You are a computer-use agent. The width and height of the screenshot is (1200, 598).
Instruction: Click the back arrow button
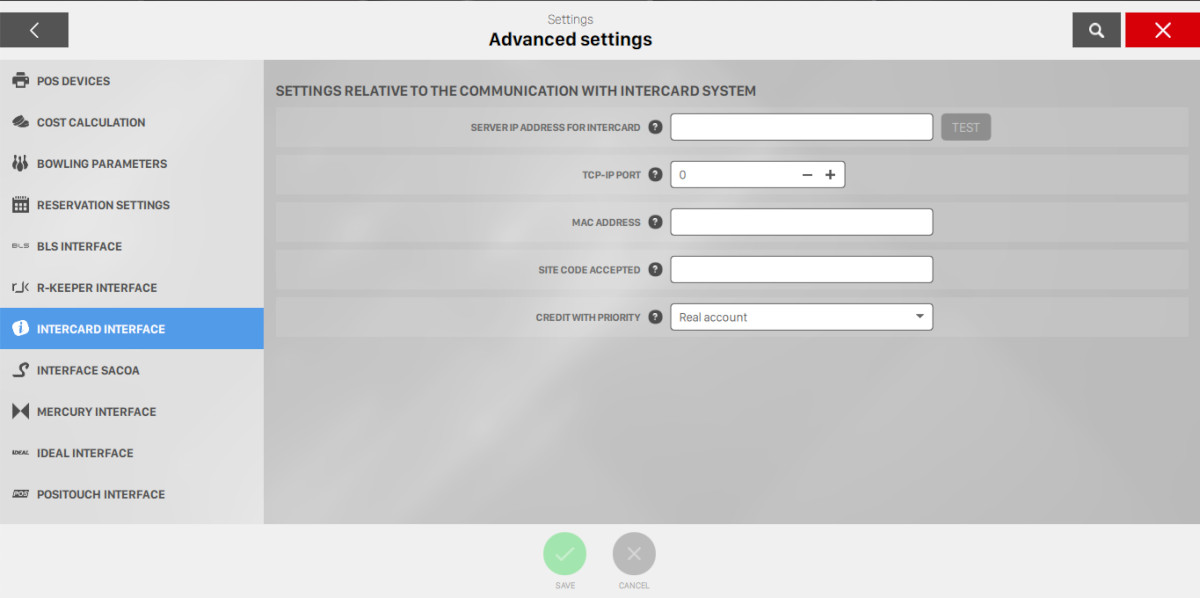tap(34, 30)
